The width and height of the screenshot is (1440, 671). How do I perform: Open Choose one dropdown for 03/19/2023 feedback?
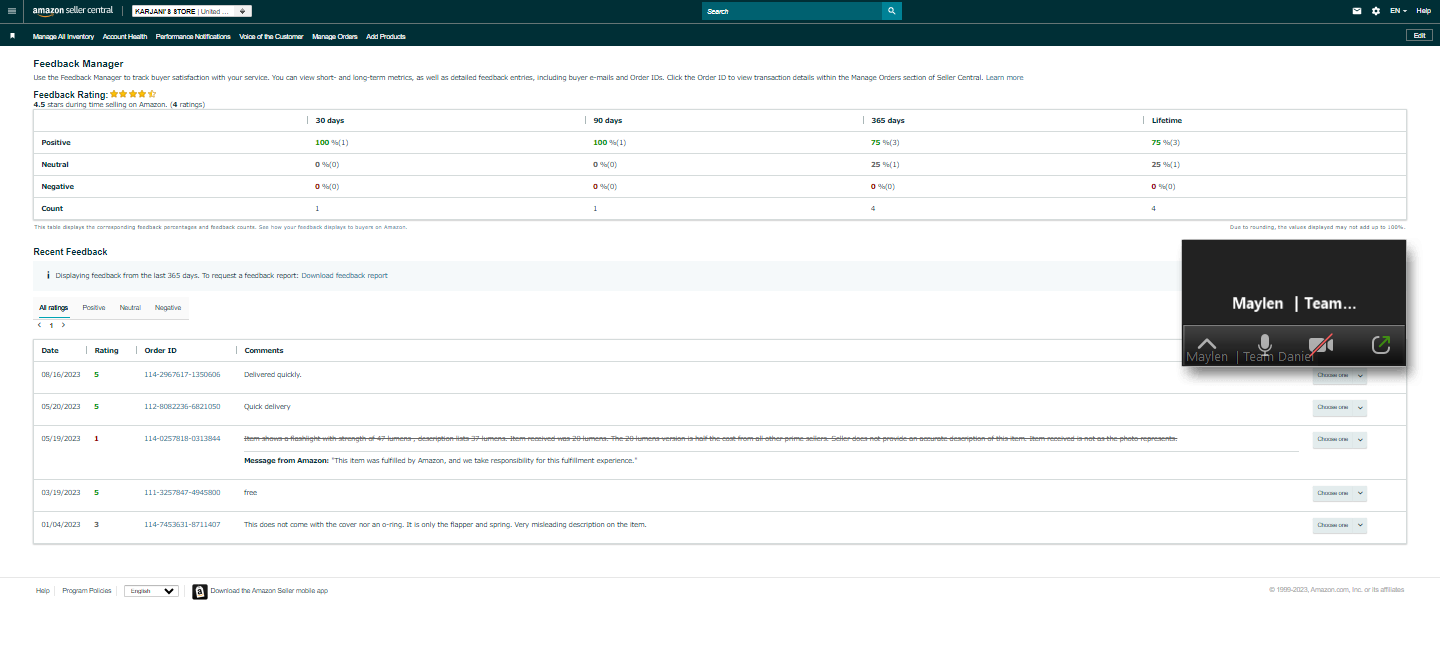(x=1339, y=493)
